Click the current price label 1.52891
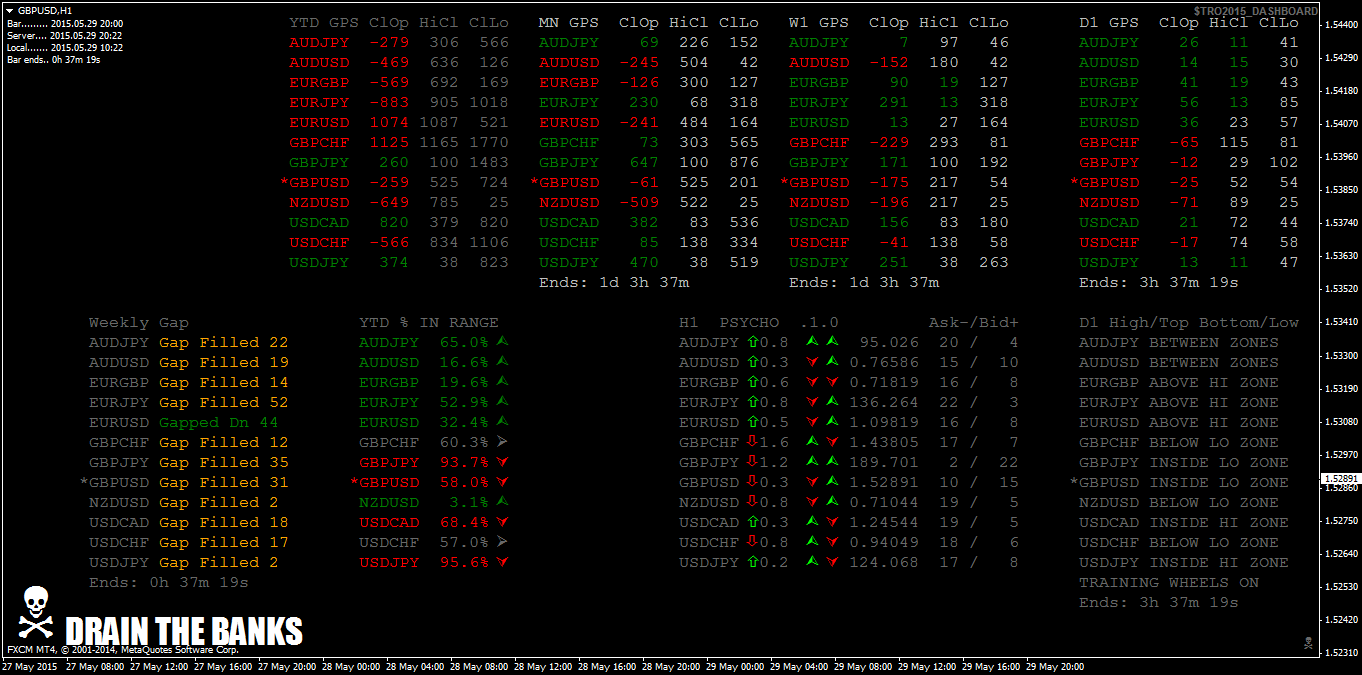 pyautogui.click(x=1340, y=479)
